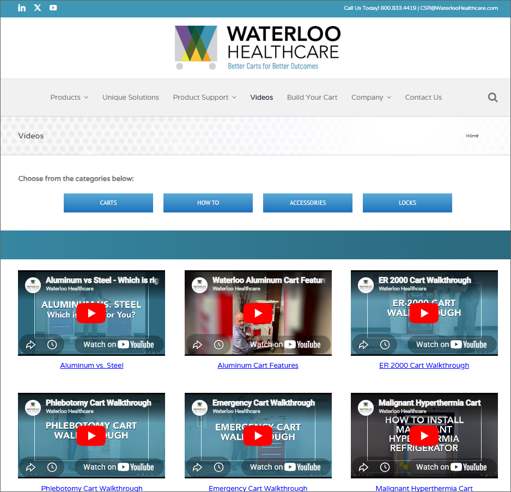Open the ER 2000 Cart Walkthrough link

(424, 365)
